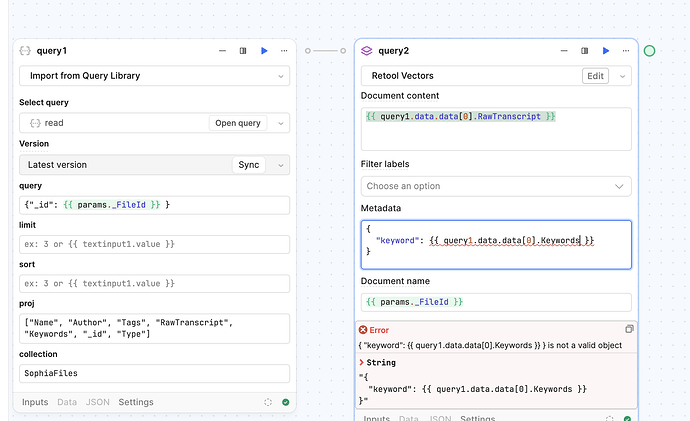Click the Document content code field
Image resolution: width=690 pixels, height=421 pixels.
[496, 129]
